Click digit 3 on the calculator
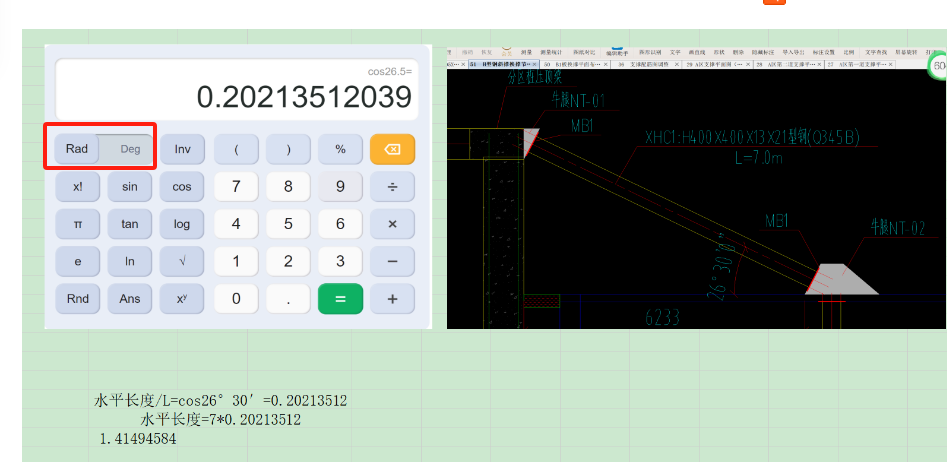 point(341,261)
